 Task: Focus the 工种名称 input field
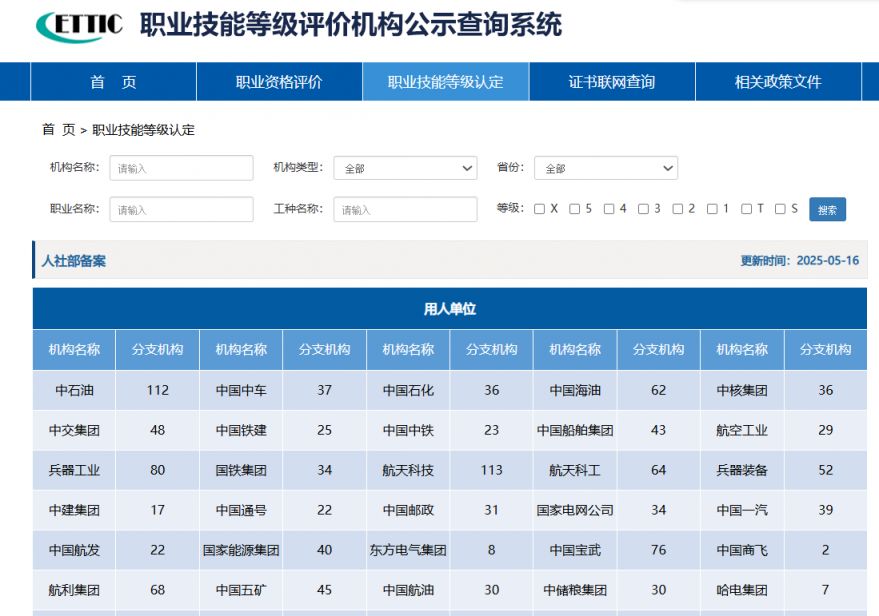[x=405, y=210]
